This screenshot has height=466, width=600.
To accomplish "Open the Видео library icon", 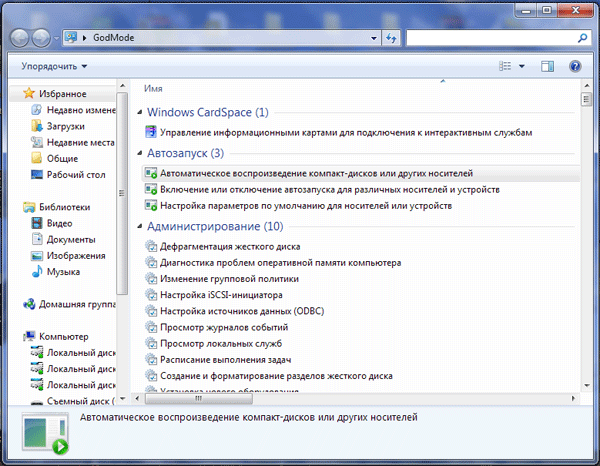I will pos(37,223).
